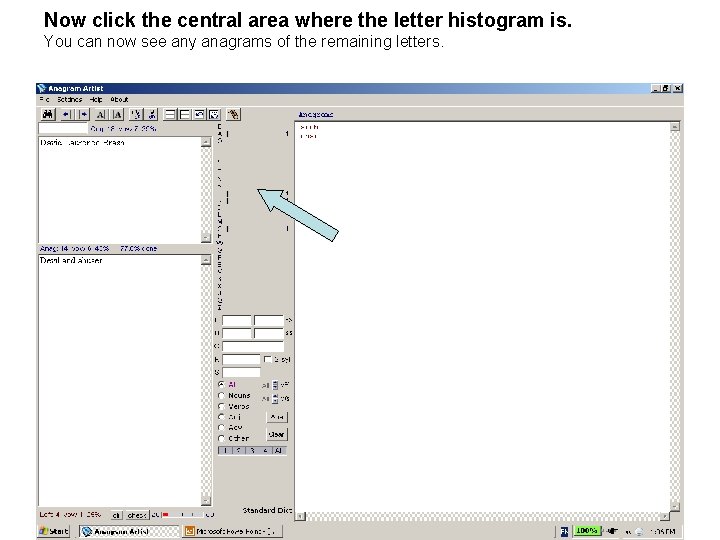Click the first input field in second filter row
The width and height of the screenshot is (720, 540).
click(236, 333)
